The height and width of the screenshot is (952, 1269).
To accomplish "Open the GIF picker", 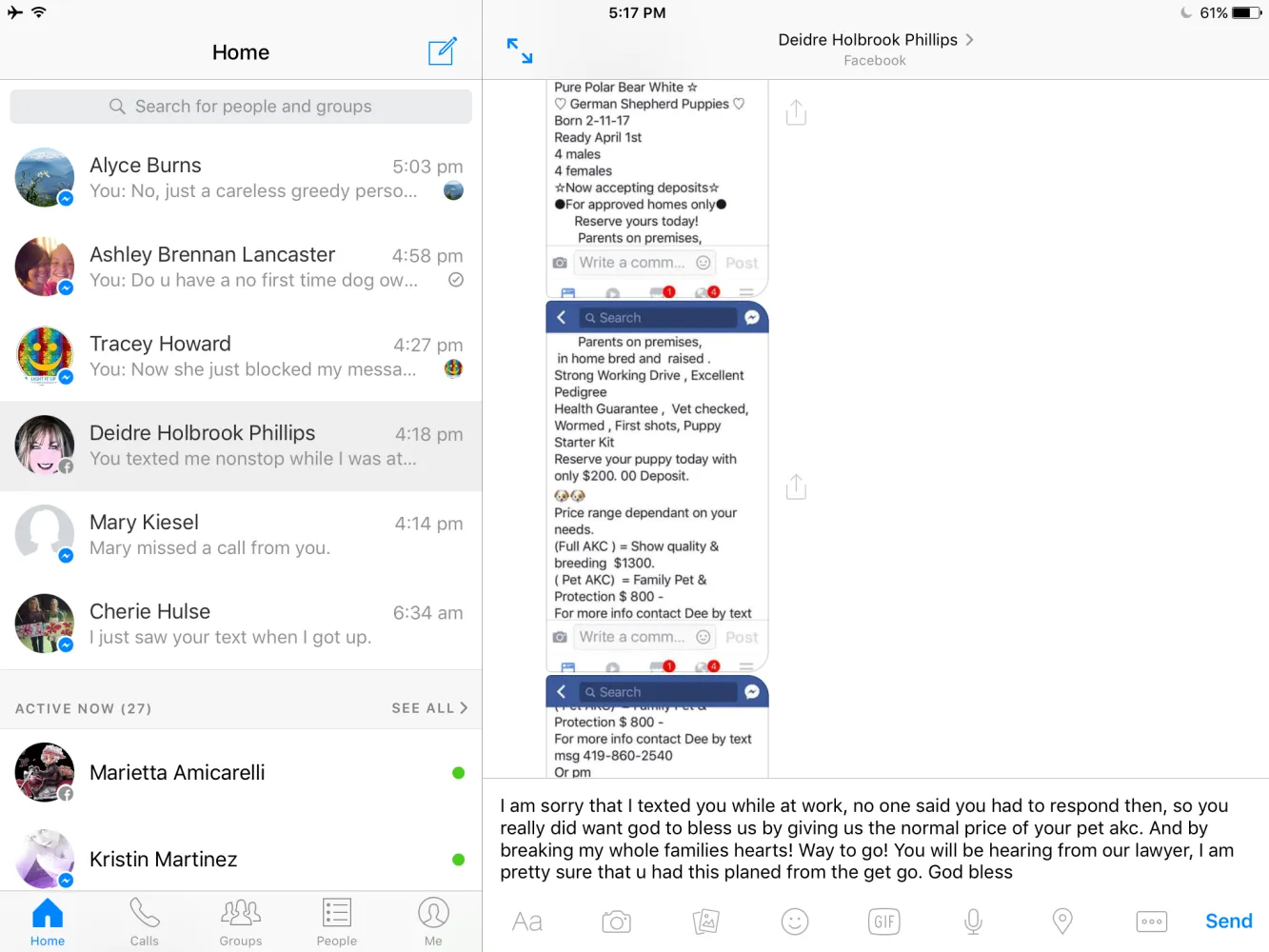I will tap(884, 922).
